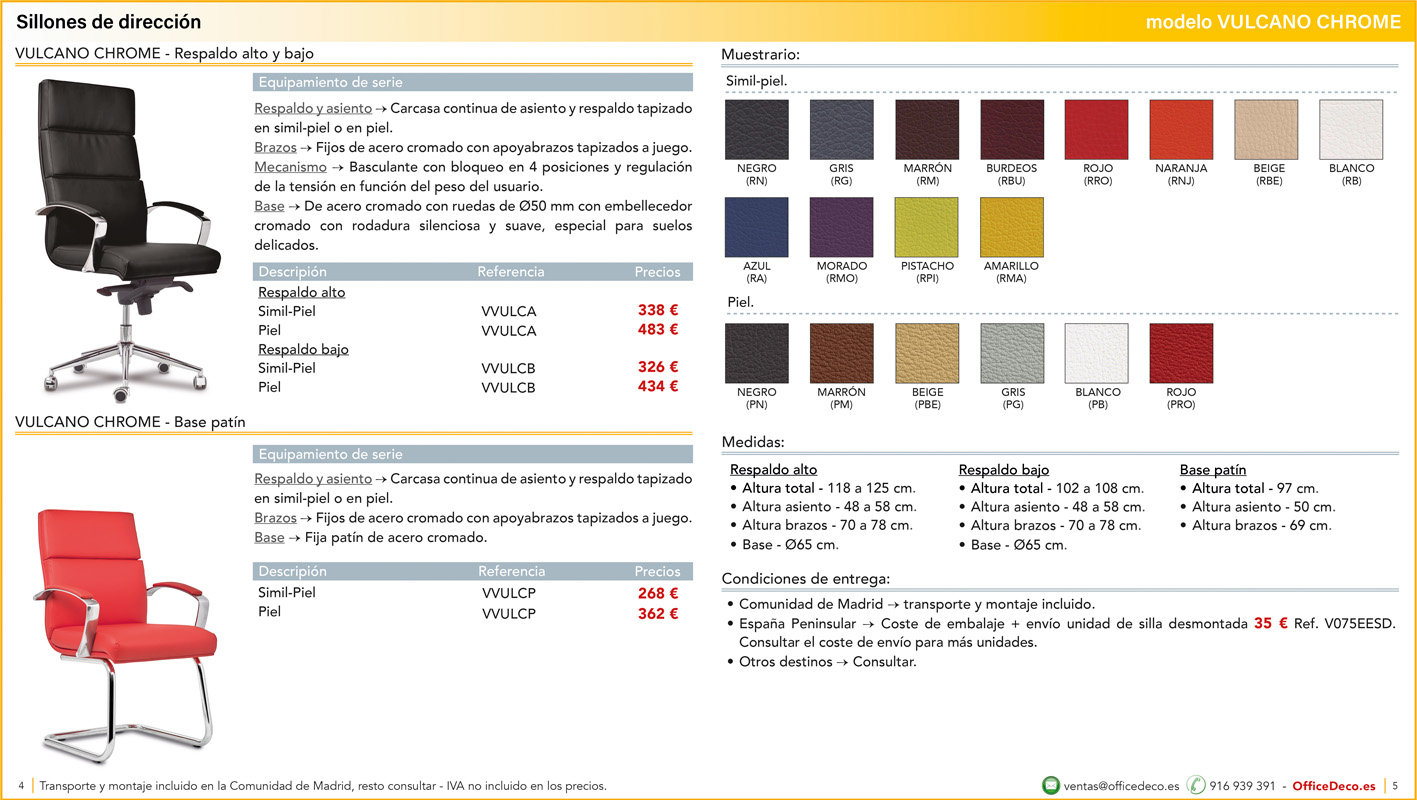Viewport: 1417px width, 800px height.
Task: Click the 483 € price
Action: tap(658, 329)
